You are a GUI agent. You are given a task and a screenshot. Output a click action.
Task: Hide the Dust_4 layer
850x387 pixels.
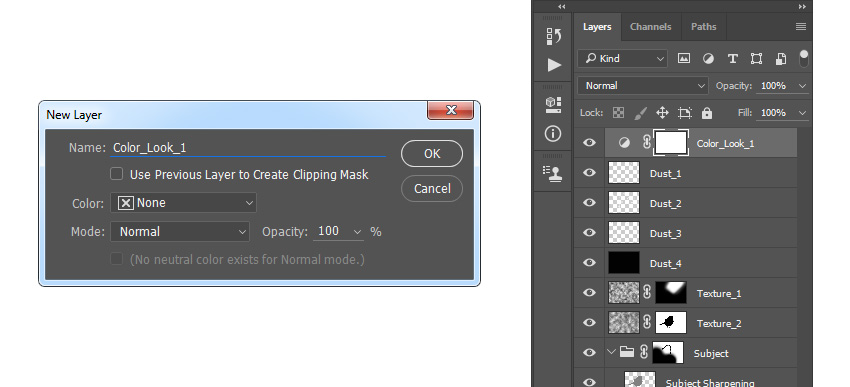pyautogui.click(x=589, y=262)
